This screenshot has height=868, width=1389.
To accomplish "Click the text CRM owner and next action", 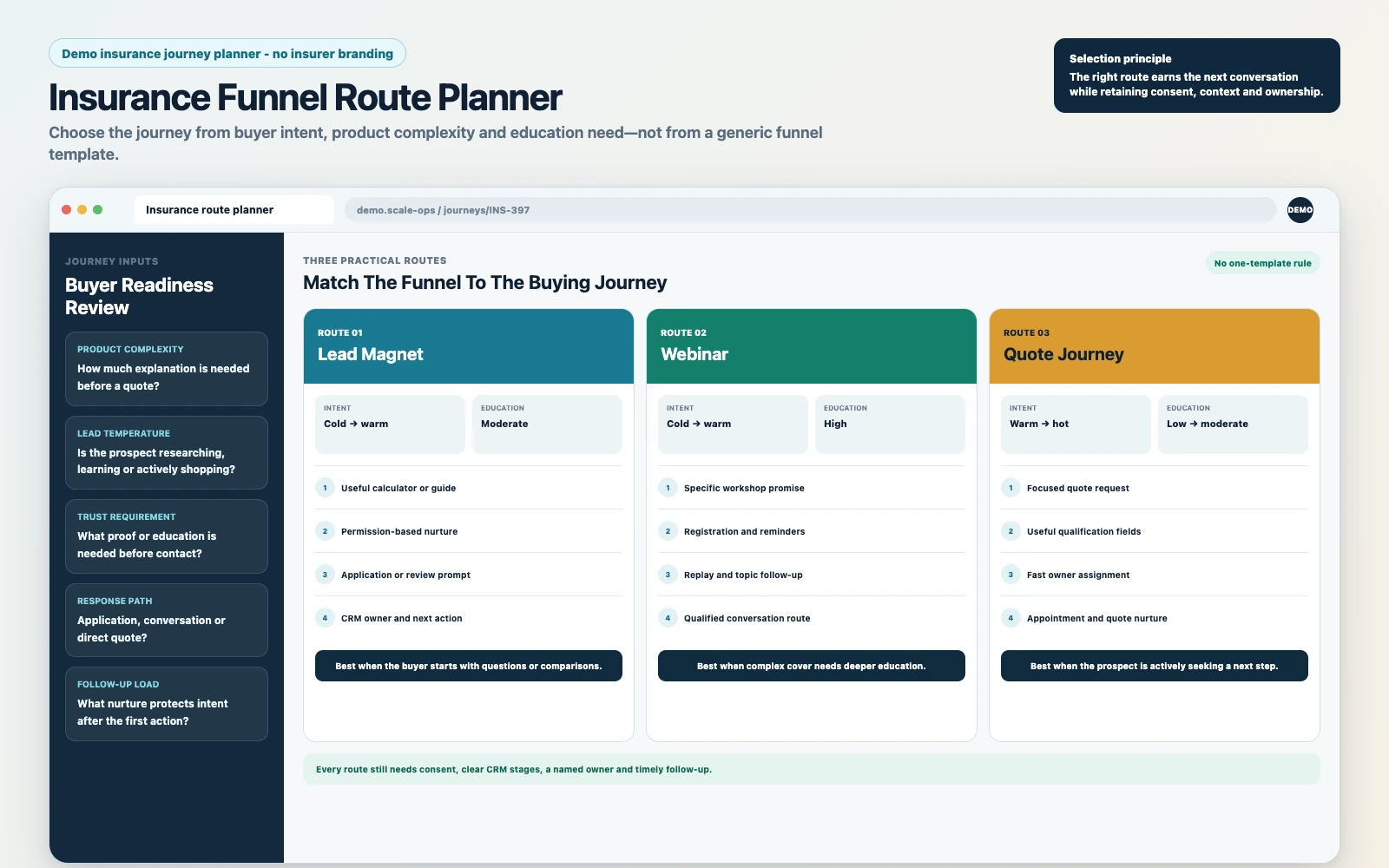I will pos(402,619).
